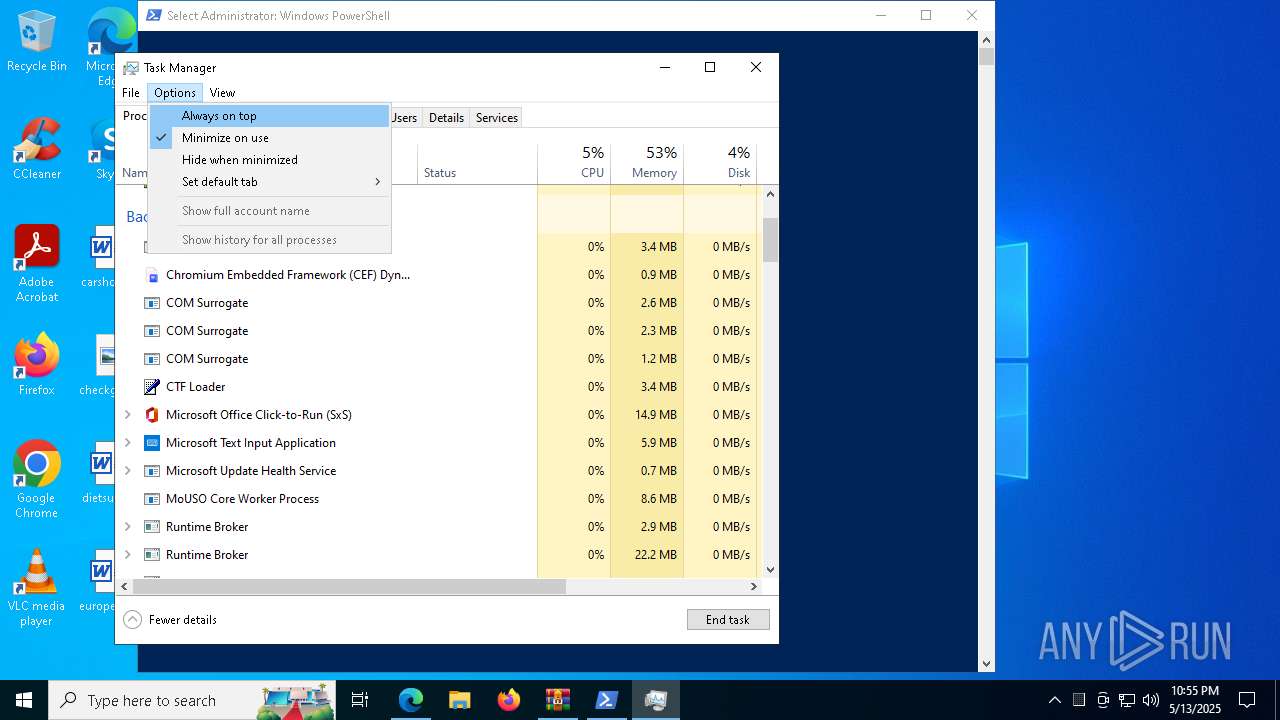Screen dimensions: 1280x720
Task: Open the Recycle Bin desktop icon
Action: [37, 42]
